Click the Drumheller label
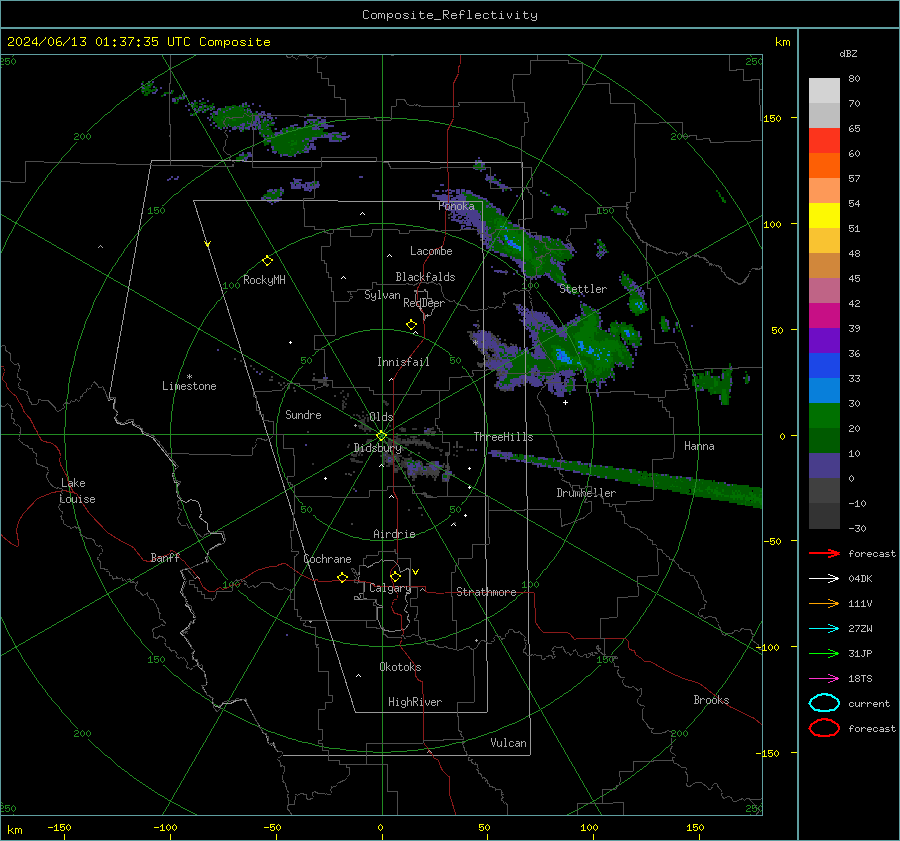900x841 pixels. click(586, 493)
